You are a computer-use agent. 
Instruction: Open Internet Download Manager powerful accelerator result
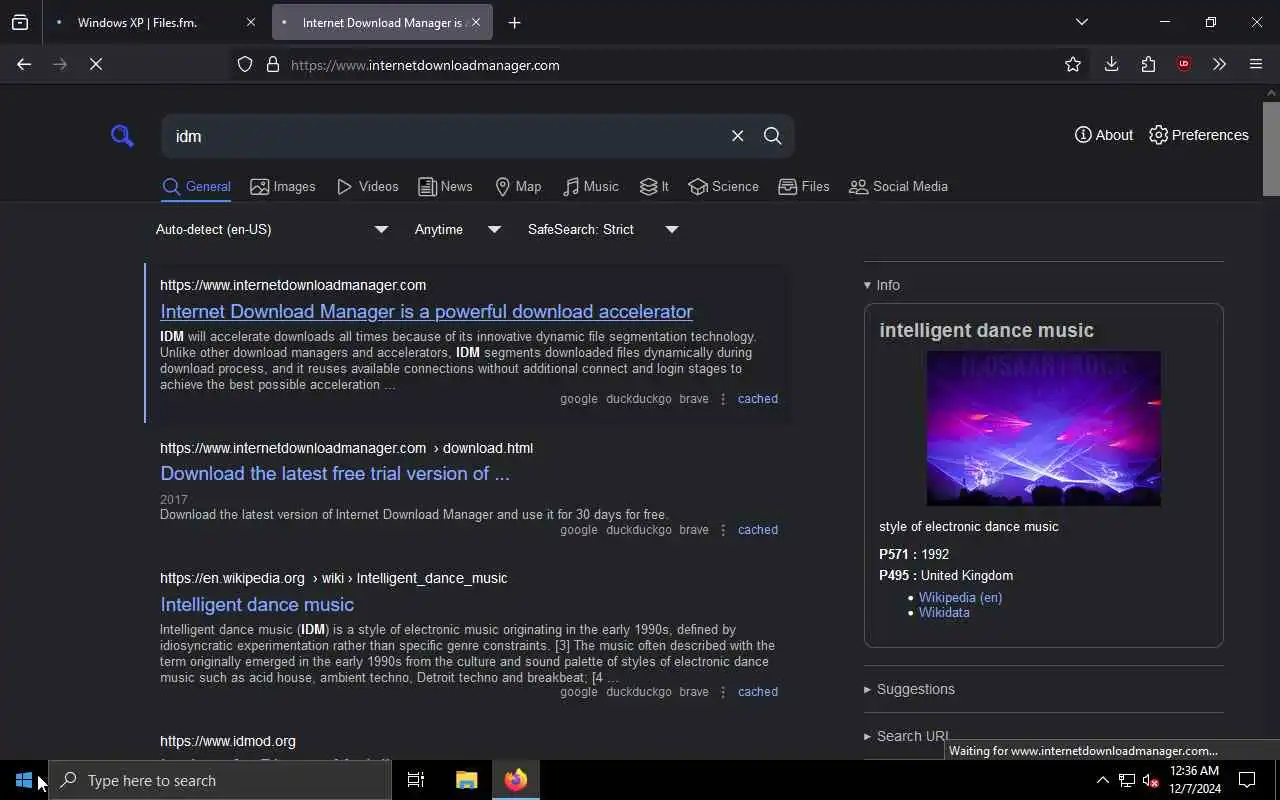(426, 311)
